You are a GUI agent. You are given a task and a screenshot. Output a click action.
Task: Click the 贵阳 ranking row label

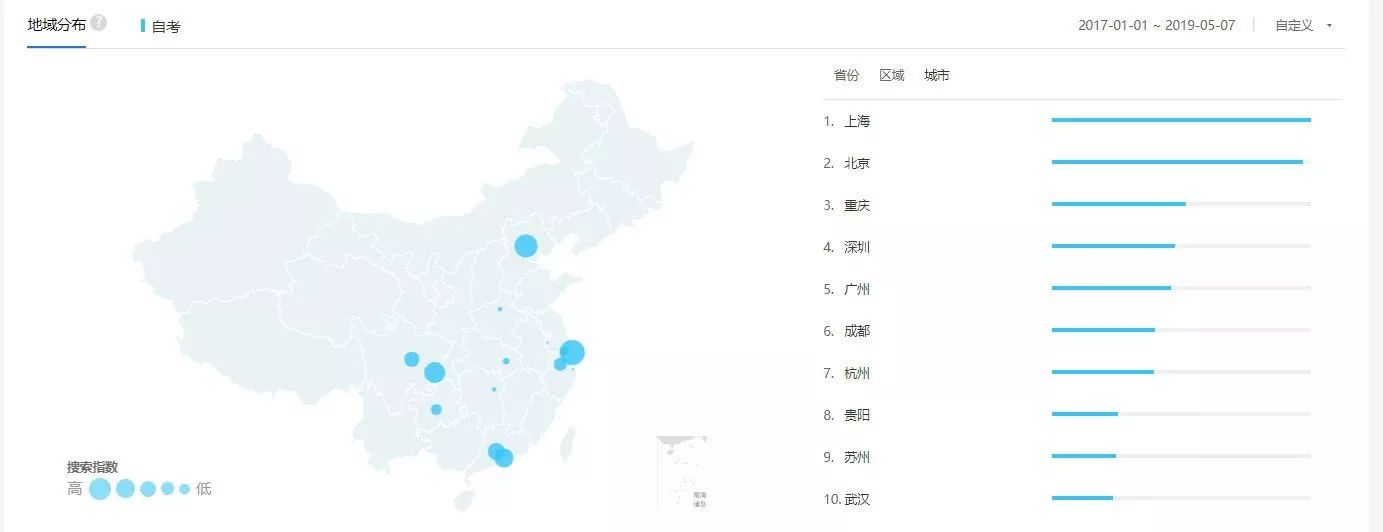coord(857,415)
